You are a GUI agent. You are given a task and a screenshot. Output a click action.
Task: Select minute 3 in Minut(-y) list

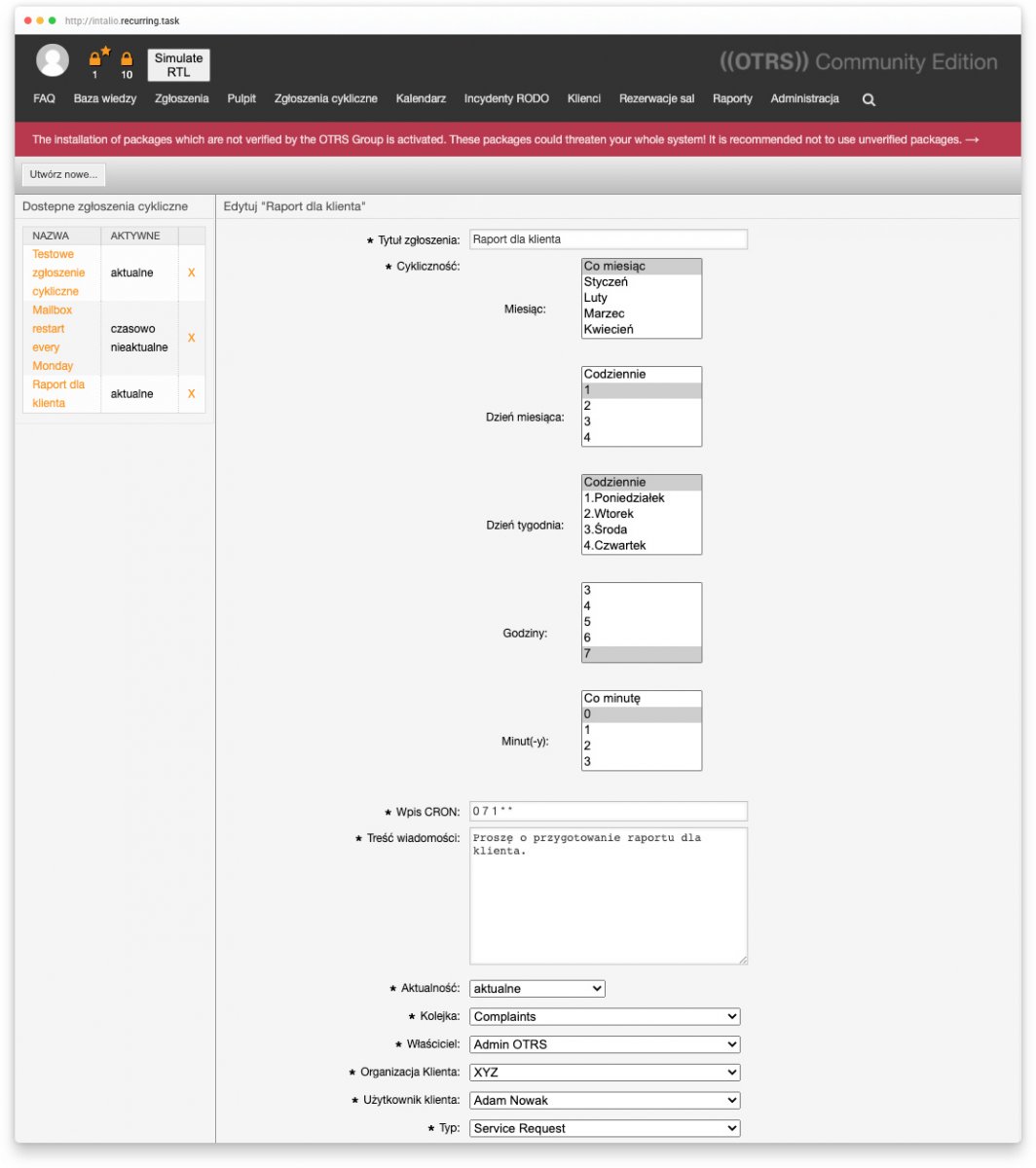[642, 761]
